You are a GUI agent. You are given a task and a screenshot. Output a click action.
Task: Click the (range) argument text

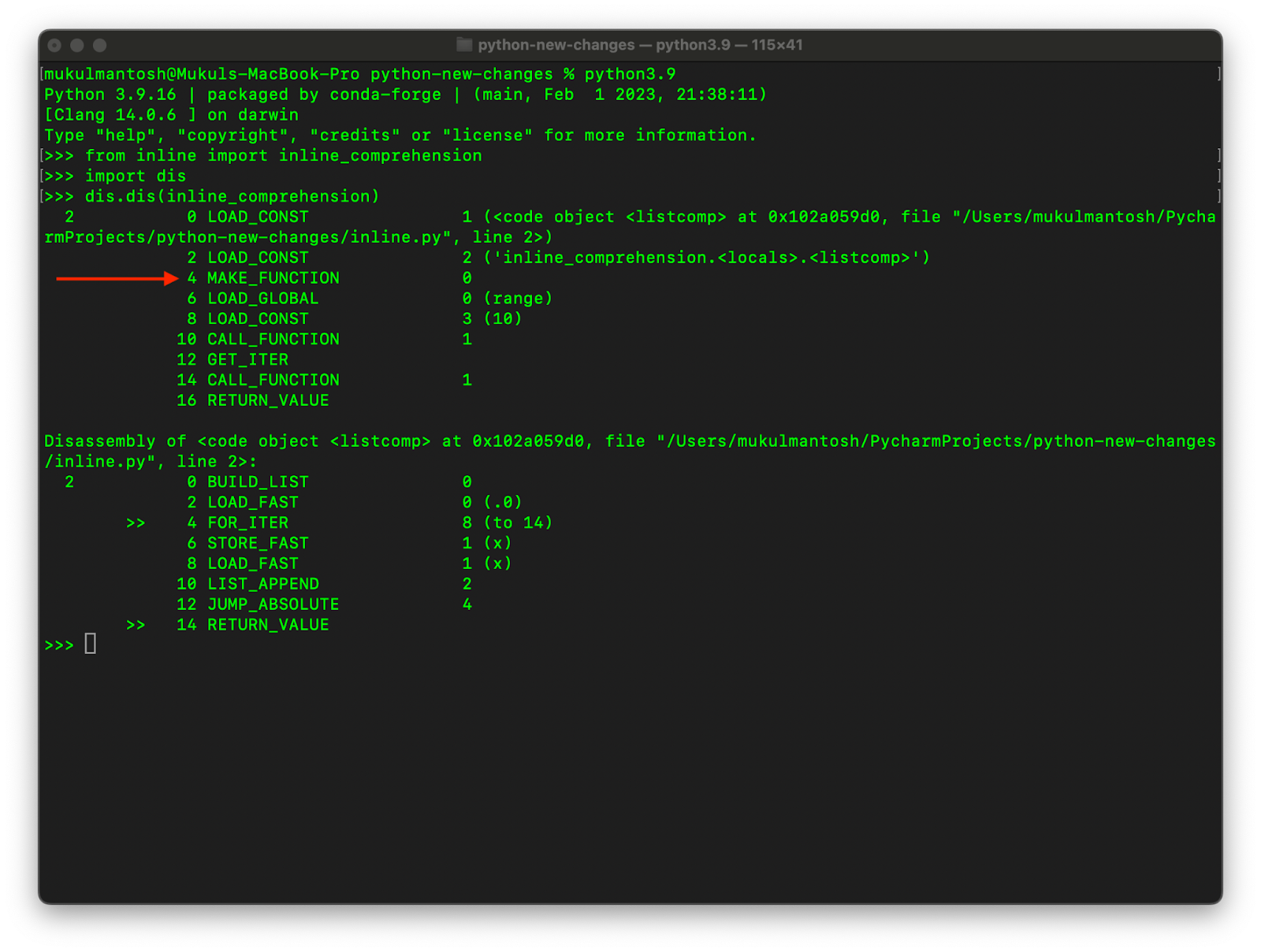(518, 299)
